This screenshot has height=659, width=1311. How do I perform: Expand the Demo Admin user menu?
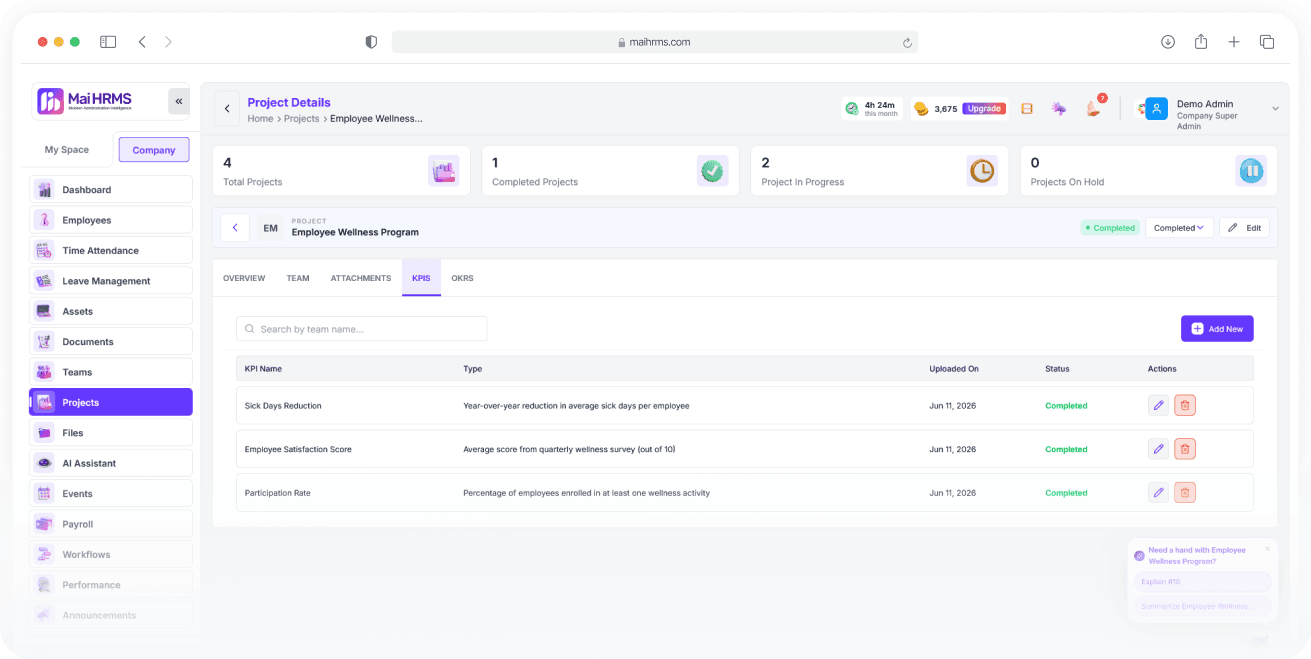[1275, 108]
